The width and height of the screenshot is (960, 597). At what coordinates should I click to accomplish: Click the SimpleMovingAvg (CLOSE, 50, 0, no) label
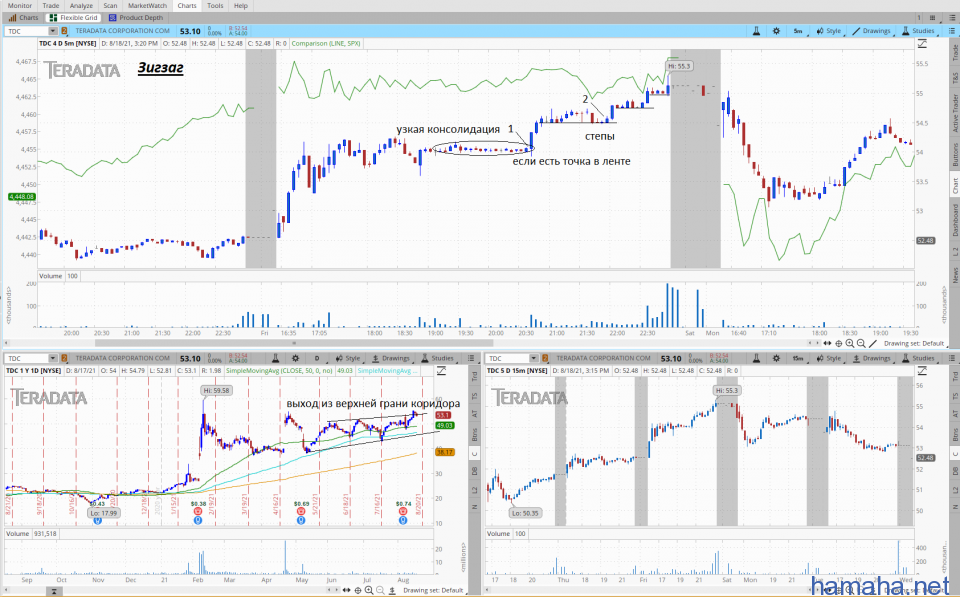click(x=280, y=370)
